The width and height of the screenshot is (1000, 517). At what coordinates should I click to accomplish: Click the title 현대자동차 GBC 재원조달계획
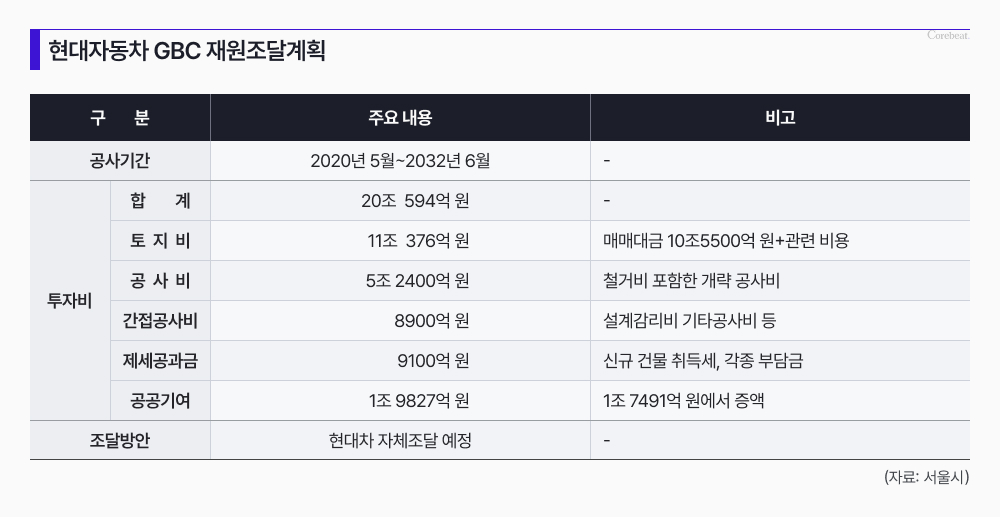click(187, 51)
